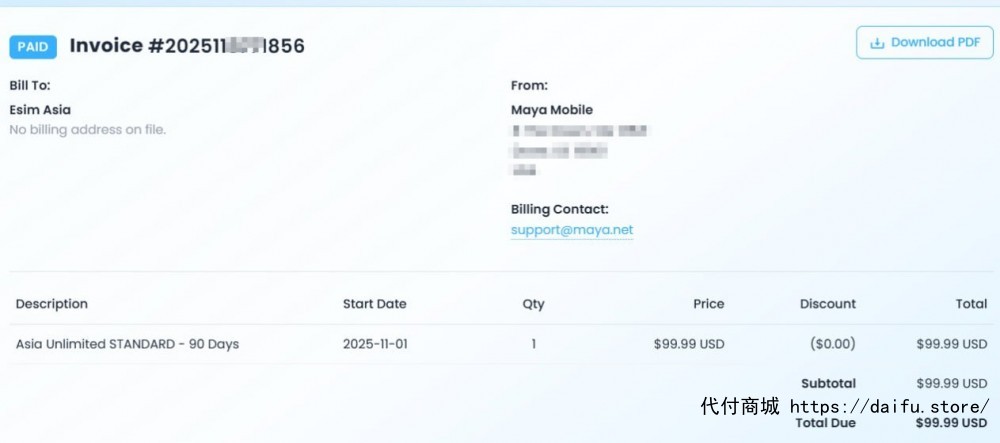
Task: Click the Subtotal amount value
Action: 951,383
